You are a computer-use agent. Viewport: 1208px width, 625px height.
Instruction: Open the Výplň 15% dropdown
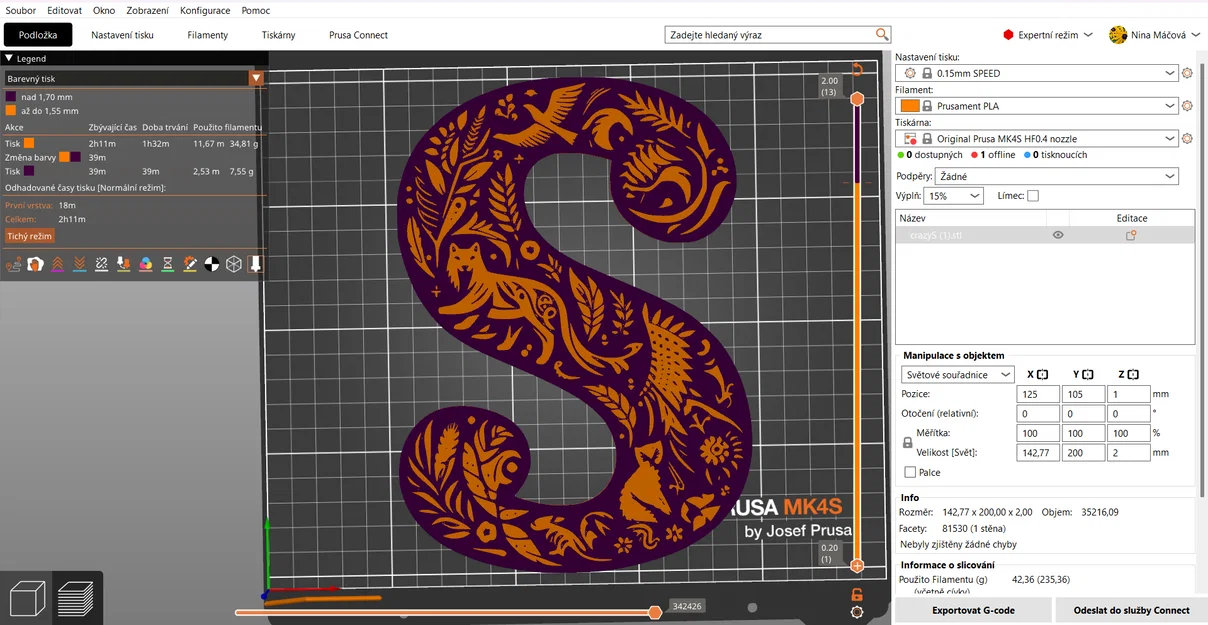953,196
